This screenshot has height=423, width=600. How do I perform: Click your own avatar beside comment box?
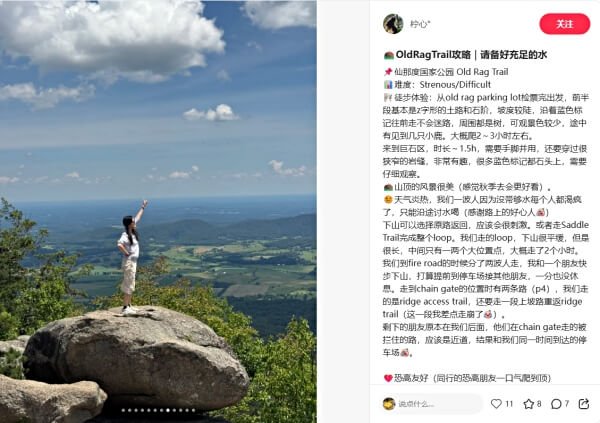tap(389, 403)
